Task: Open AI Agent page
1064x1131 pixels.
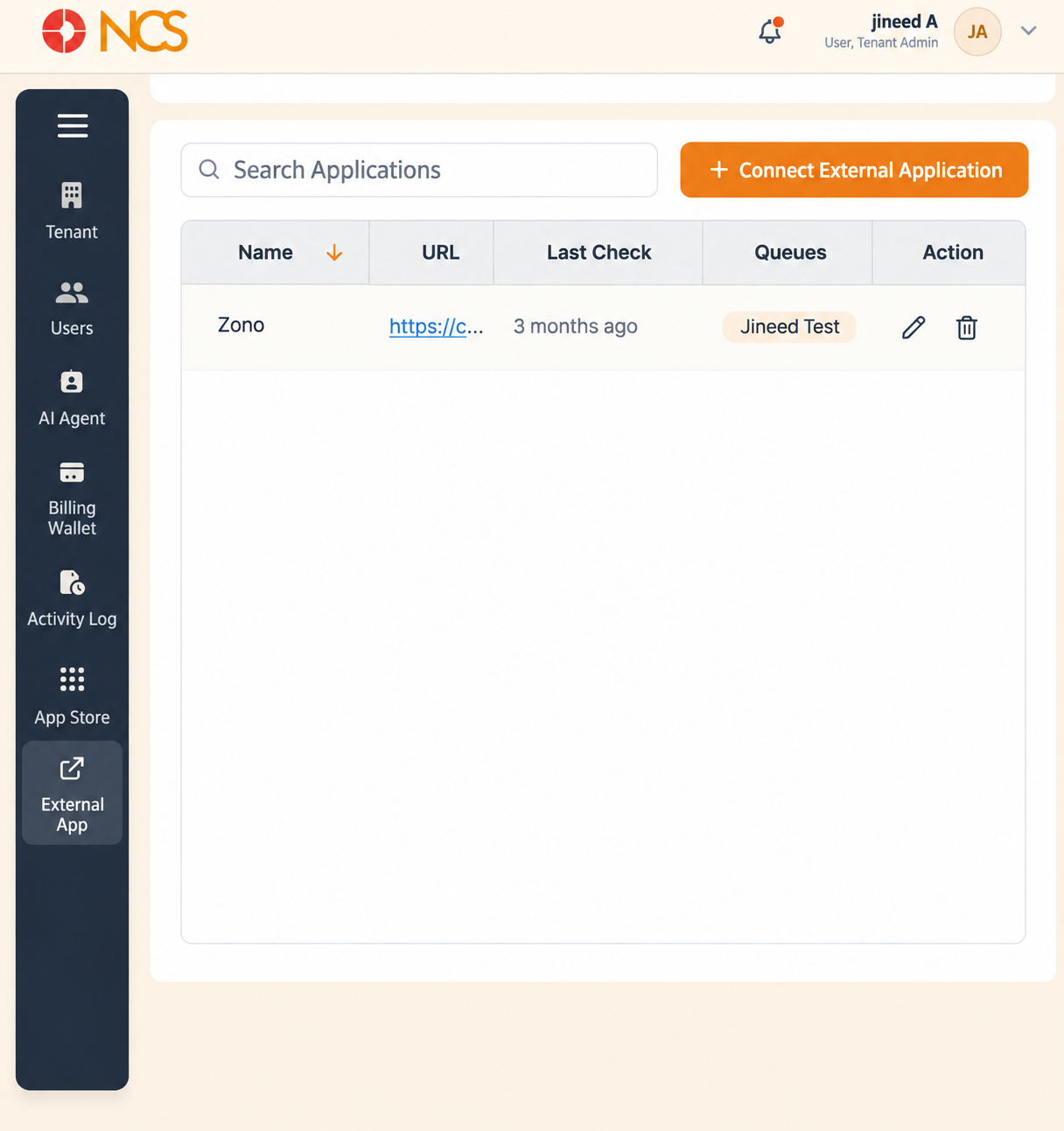Action: pyautogui.click(x=72, y=399)
